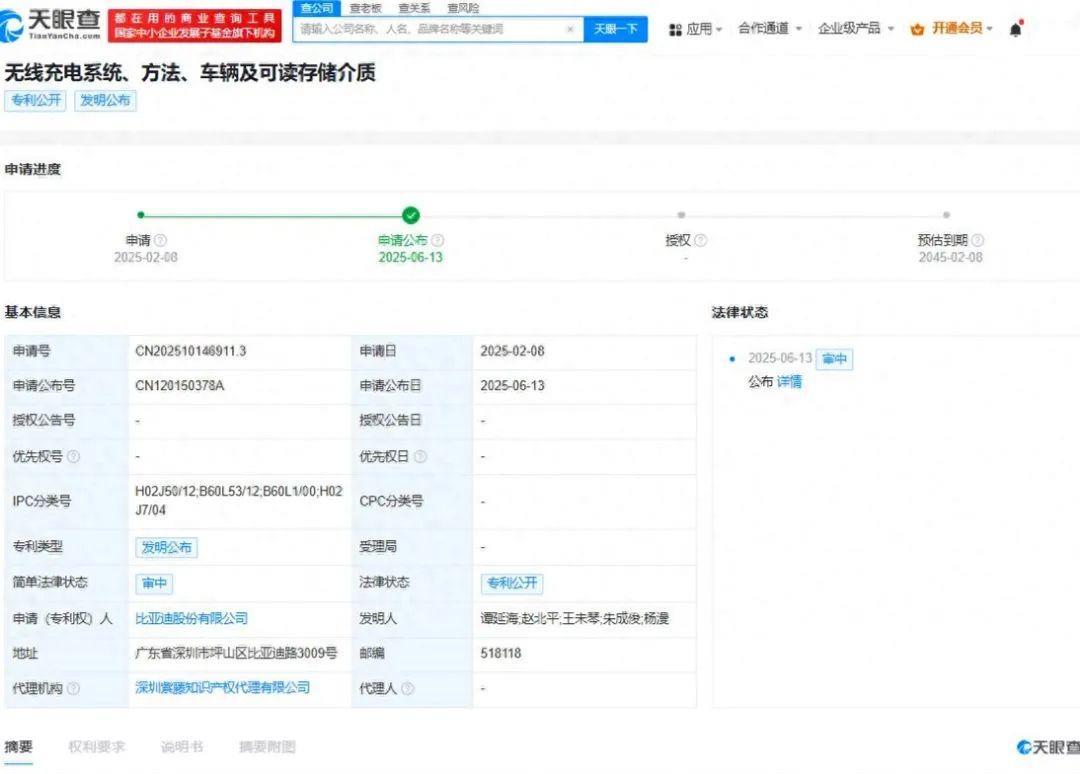Select the 2045-02-08 estimated expiry date
This screenshot has height=774, width=1080.
pos(951,258)
